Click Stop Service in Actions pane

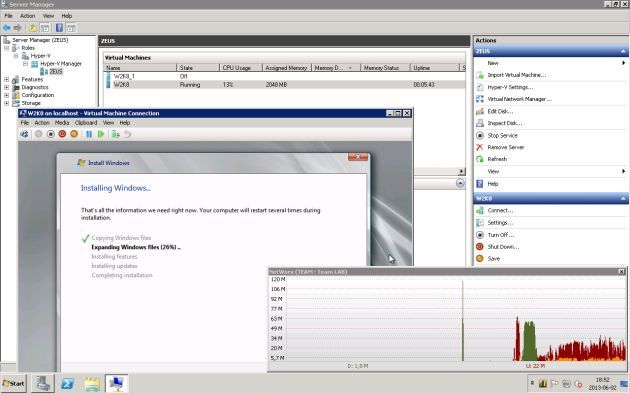click(x=502, y=135)
